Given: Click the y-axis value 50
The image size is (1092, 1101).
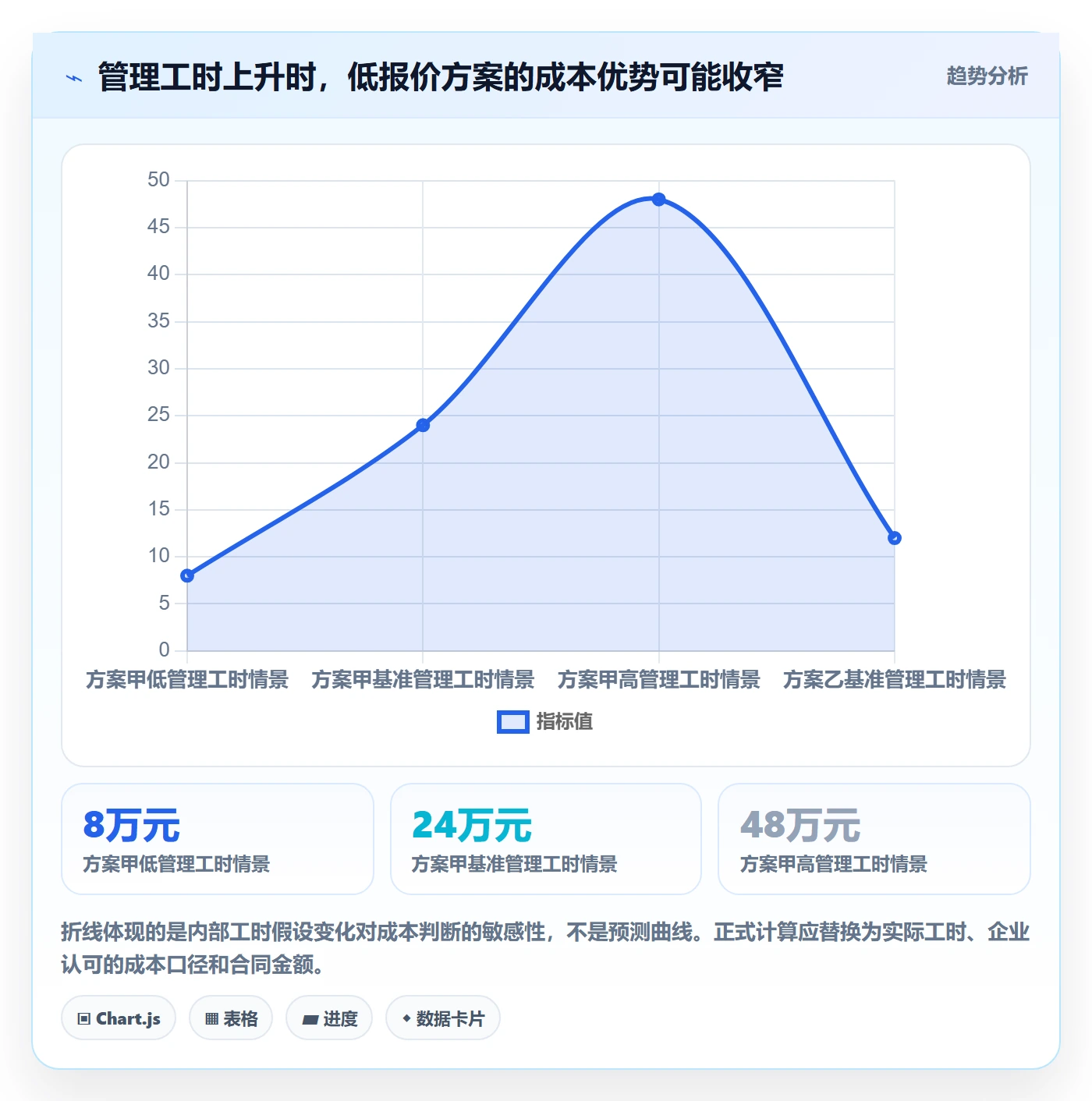Looking at the screenshot, I should point(158,180).
